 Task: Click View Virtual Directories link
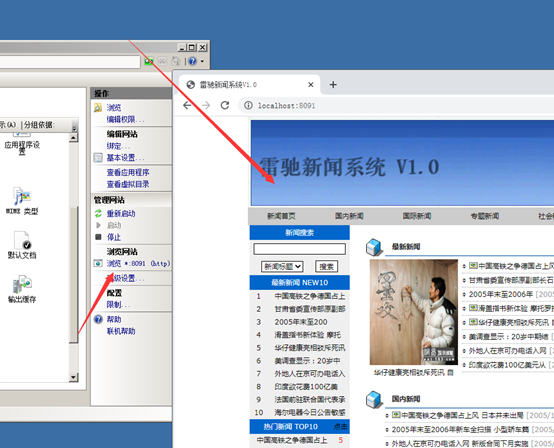(x=128, y=184)
